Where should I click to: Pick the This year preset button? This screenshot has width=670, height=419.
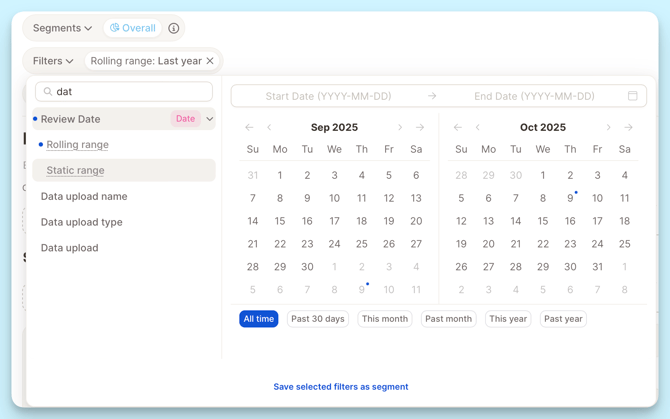click(x=507, y=319)
